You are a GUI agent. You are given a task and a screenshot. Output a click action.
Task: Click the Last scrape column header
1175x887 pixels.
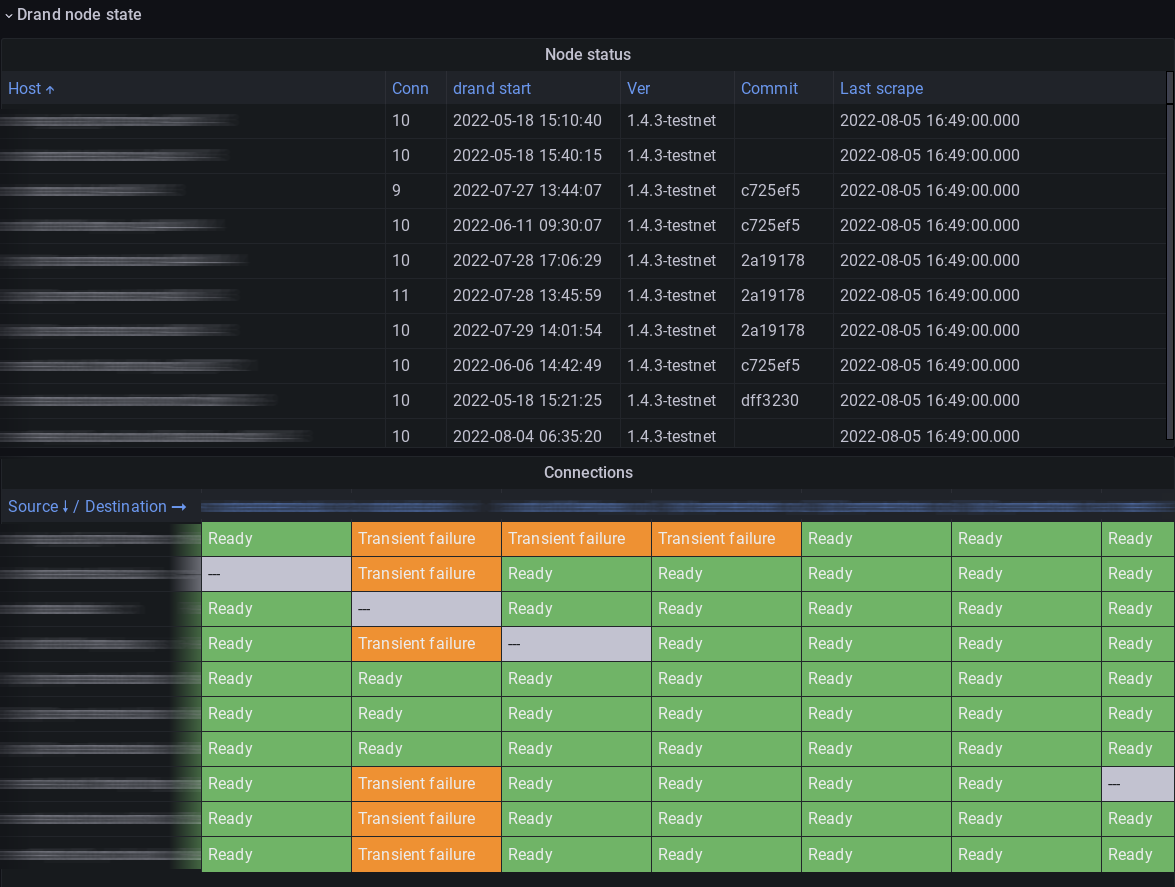[x=881, y=88]
